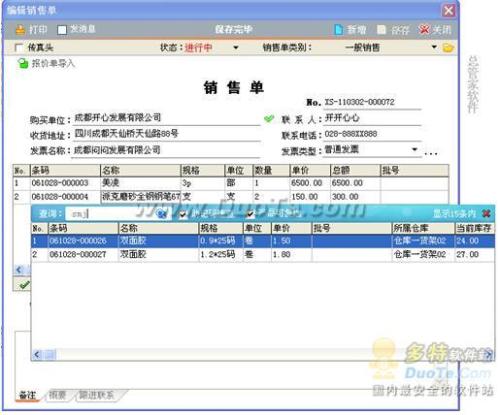Click the green 报价单导入 import icon
Image resolution: width=500 pixels, height=415 pixels.
pos(23,64)
